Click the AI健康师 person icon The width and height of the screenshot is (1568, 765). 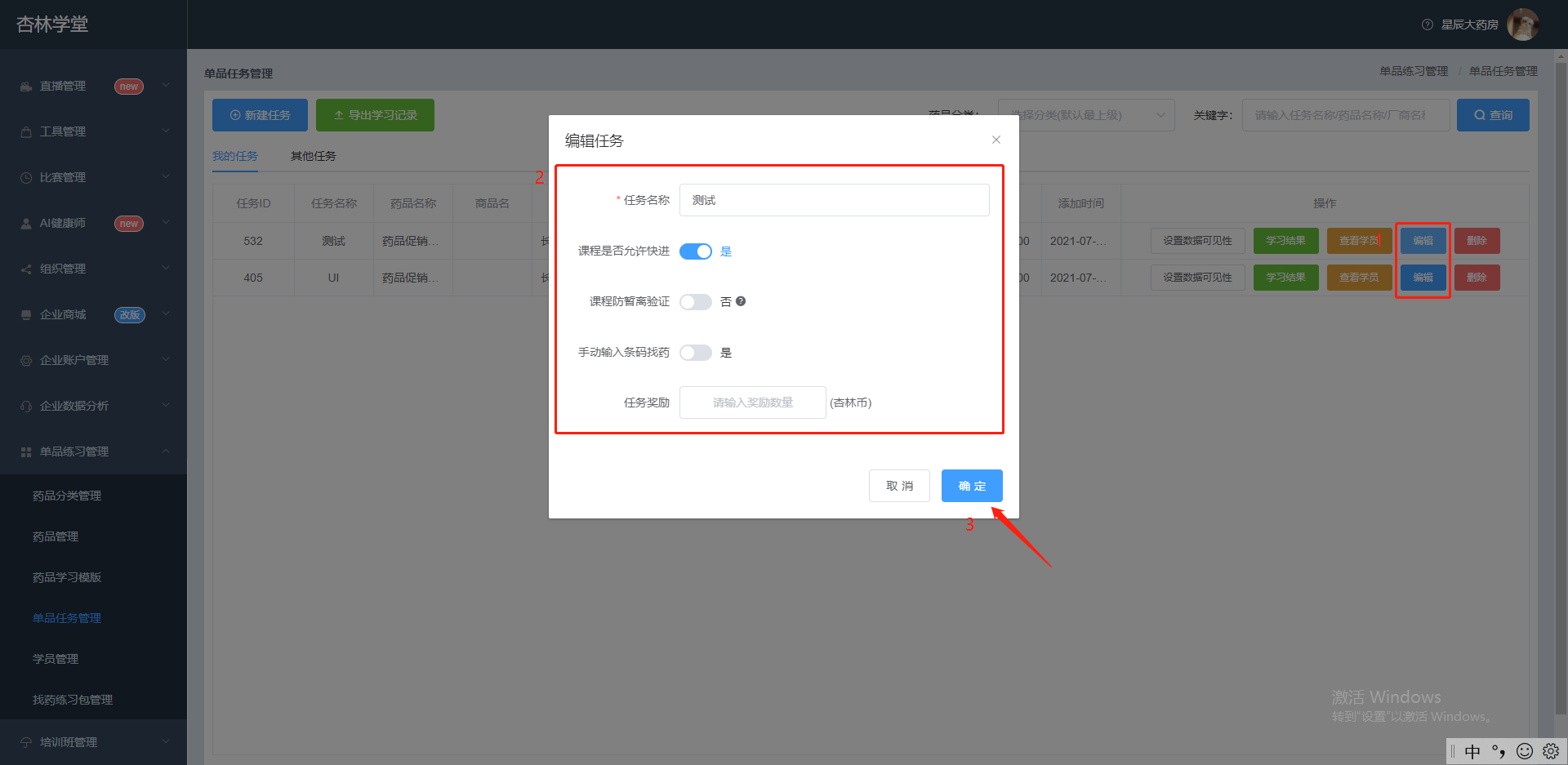pos(26,224)
